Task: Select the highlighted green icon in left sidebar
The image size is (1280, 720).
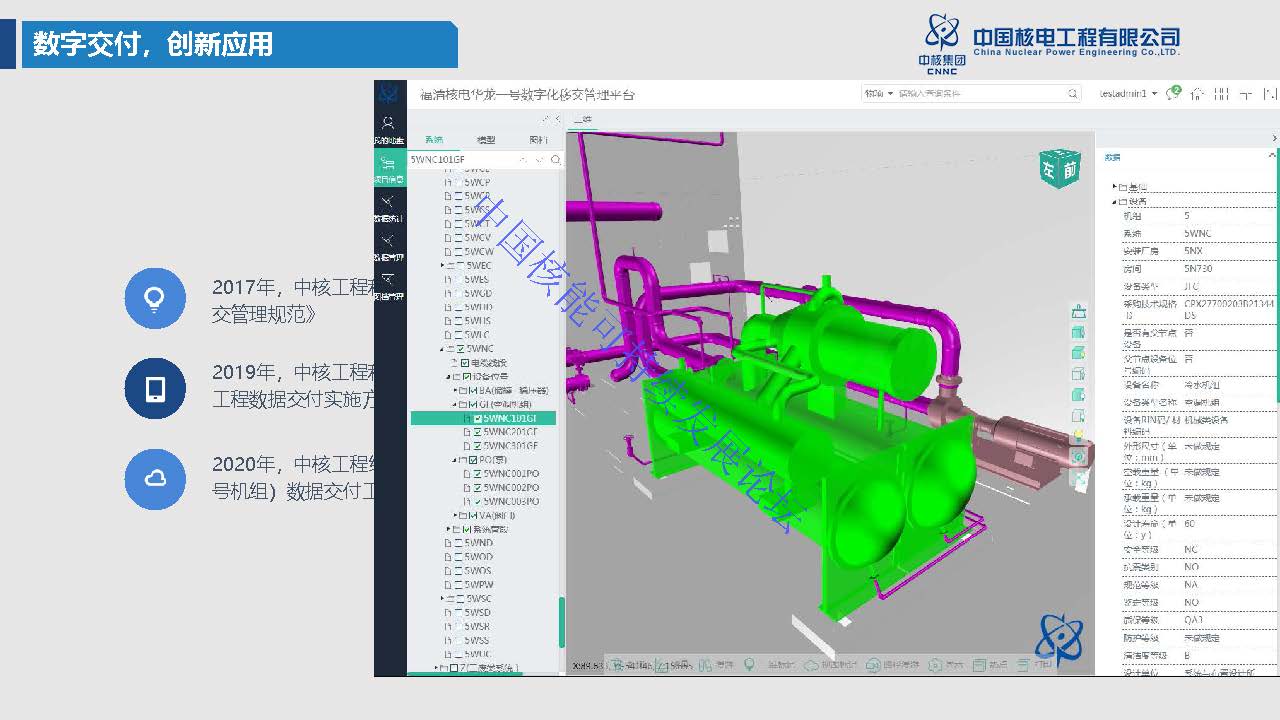Action: (x=389, y=170)
